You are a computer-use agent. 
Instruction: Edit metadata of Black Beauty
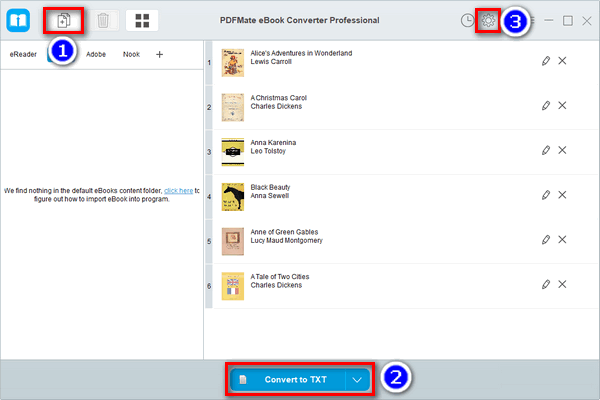tap(546, 195)
